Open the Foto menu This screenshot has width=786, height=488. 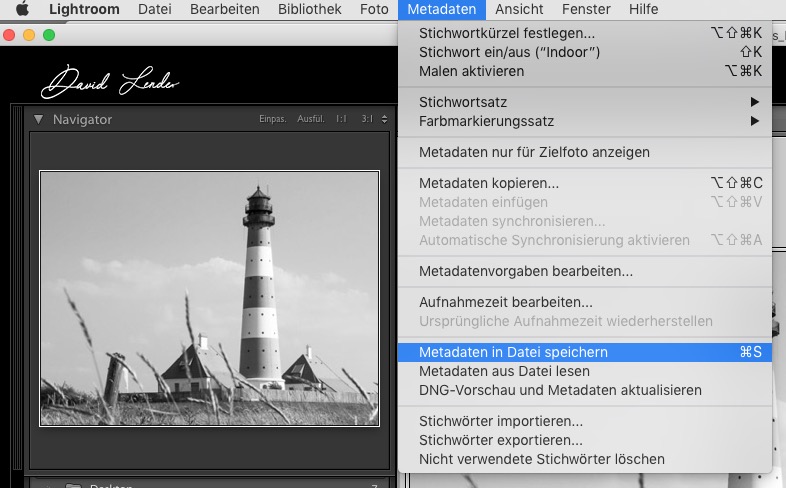[374, 9]
